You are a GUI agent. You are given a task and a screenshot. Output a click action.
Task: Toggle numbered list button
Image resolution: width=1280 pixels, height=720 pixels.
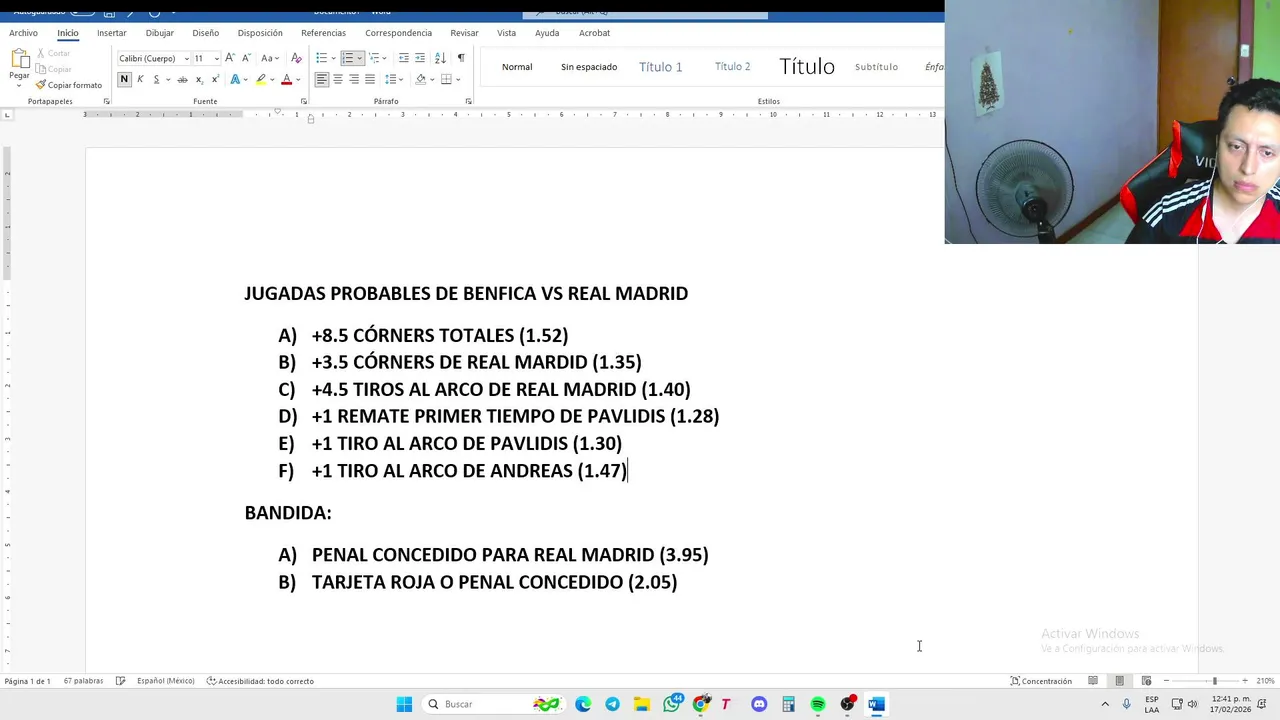pyautogui.click(x=347, y=58)
